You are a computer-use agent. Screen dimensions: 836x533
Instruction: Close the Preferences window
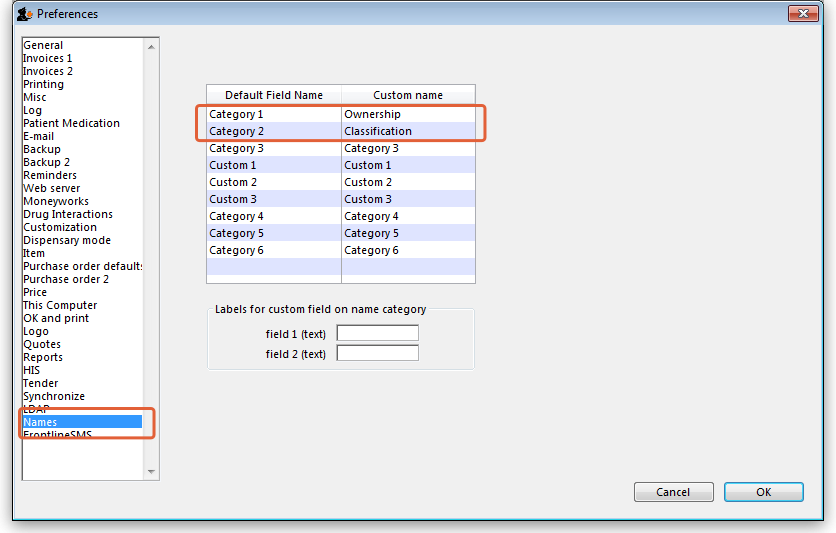[x=803, y=14]
